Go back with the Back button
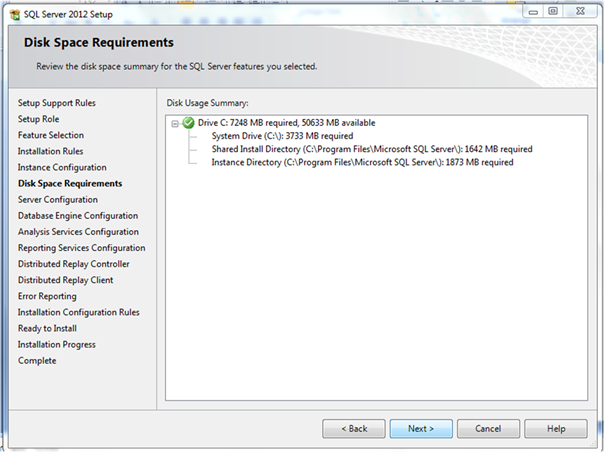 pyautogui.click(x=354, y=429)
